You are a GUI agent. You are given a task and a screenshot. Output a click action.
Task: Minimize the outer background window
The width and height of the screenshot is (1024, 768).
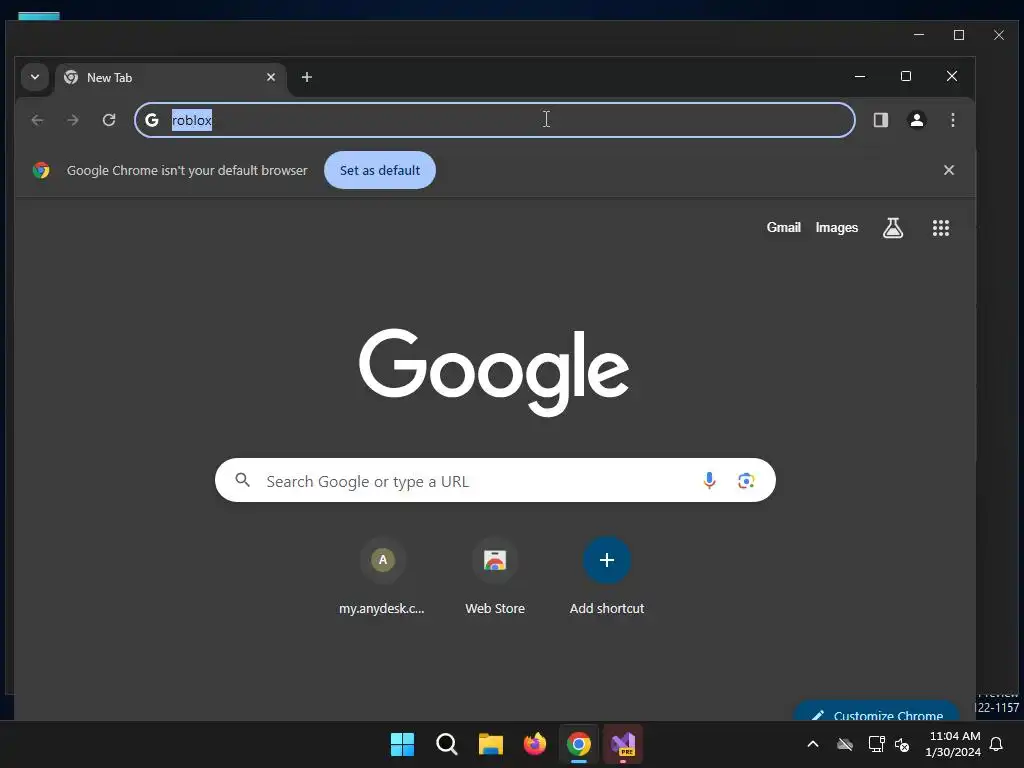coord(919,35)
